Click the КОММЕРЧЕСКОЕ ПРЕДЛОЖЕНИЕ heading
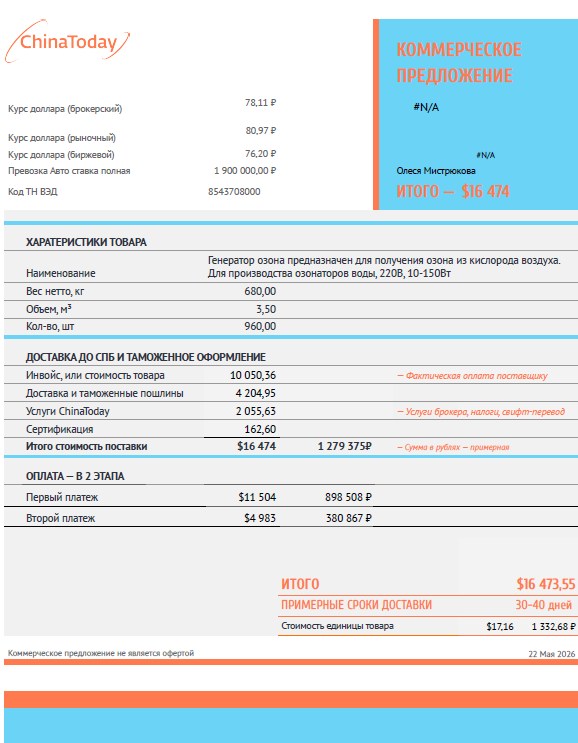This screenshot has height=743, width=578. pos(459,63)
